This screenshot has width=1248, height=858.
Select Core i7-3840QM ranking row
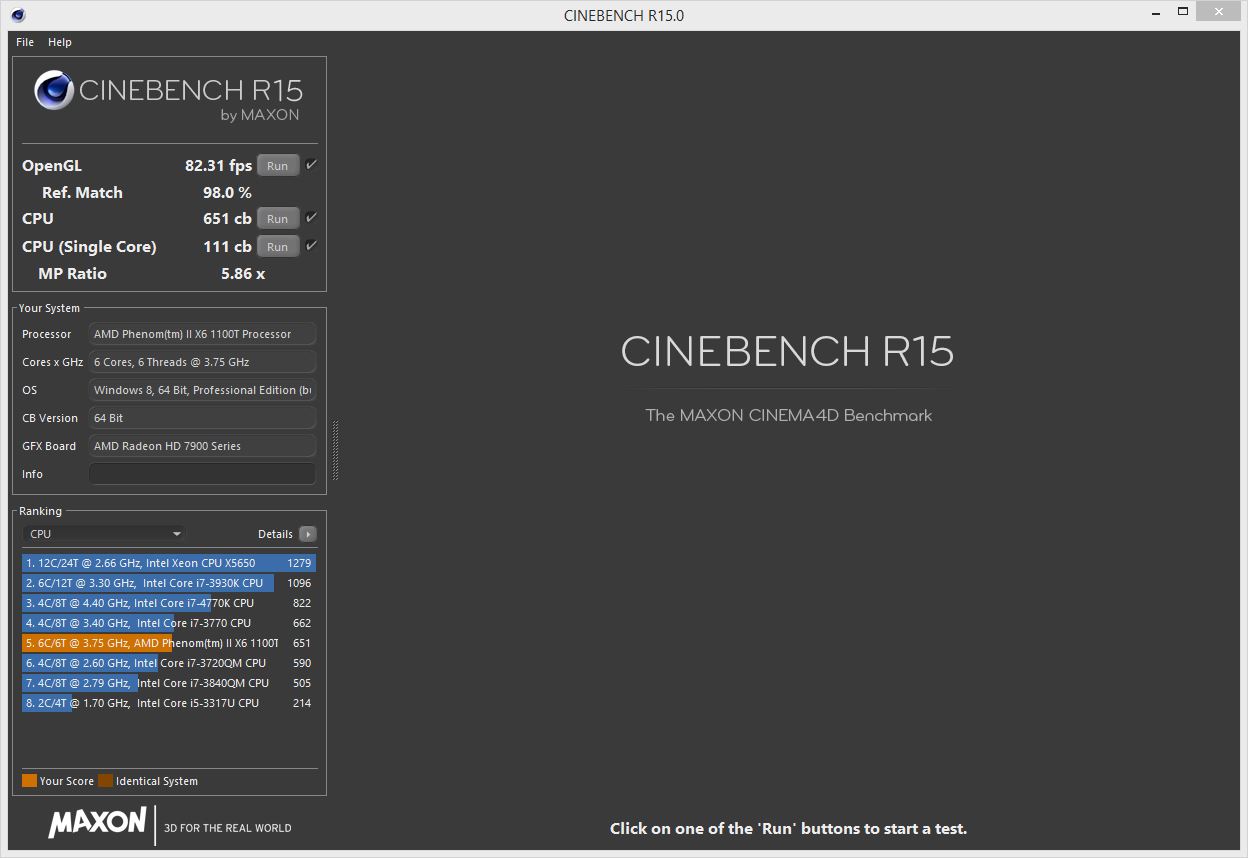169,683
